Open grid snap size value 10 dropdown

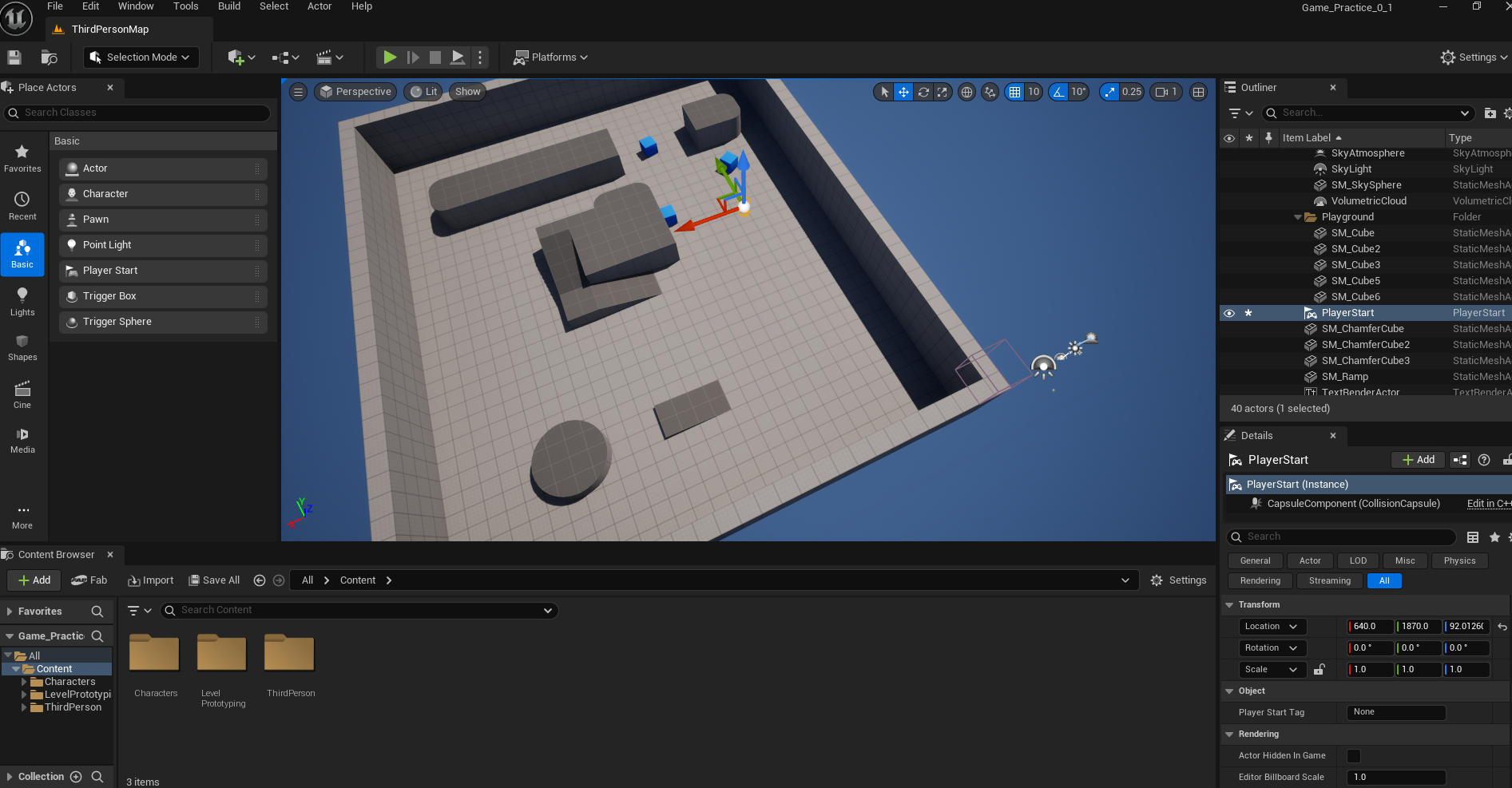(x=1034, y=92)
